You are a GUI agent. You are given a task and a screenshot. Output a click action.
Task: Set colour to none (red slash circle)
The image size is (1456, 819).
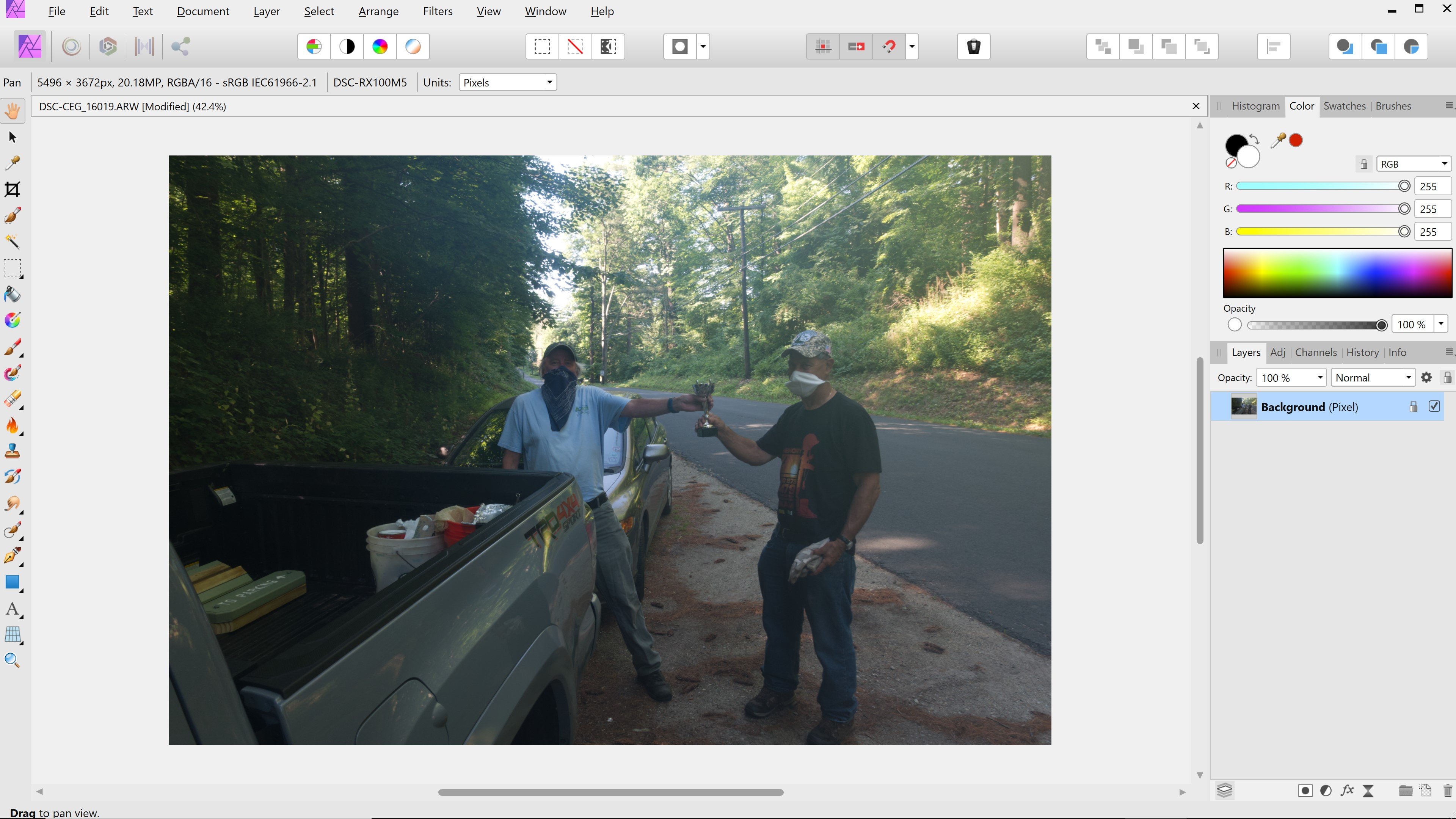point(1230,163)
